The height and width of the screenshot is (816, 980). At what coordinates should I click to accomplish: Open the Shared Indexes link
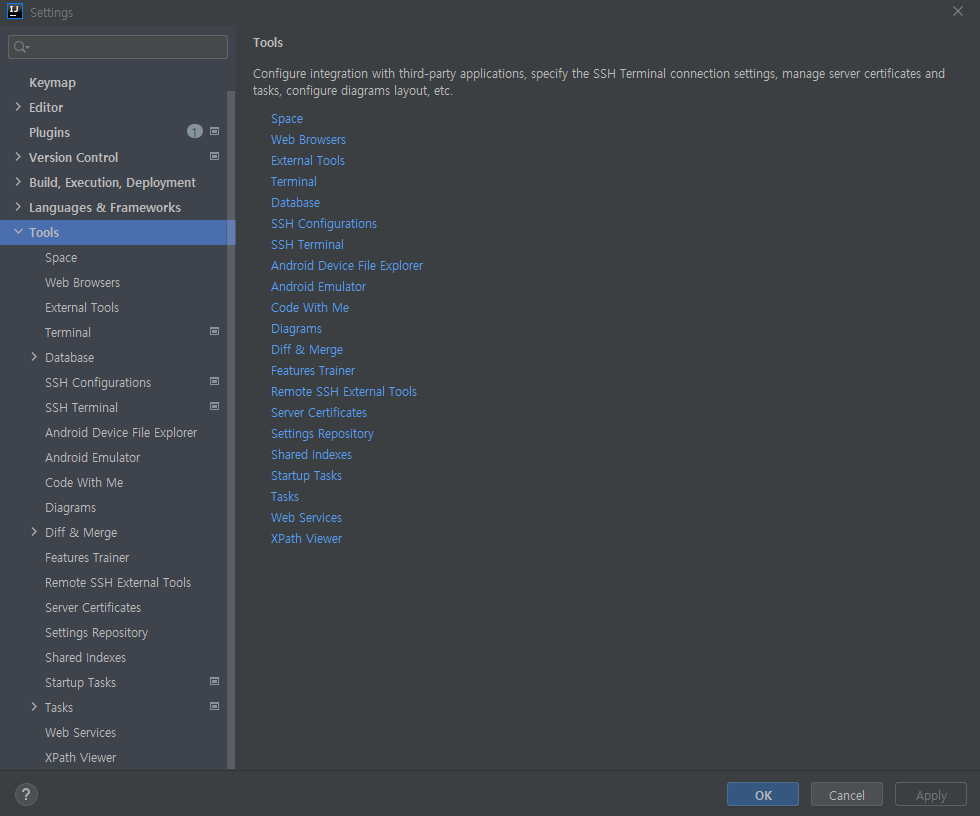click(x=311, y=455)
